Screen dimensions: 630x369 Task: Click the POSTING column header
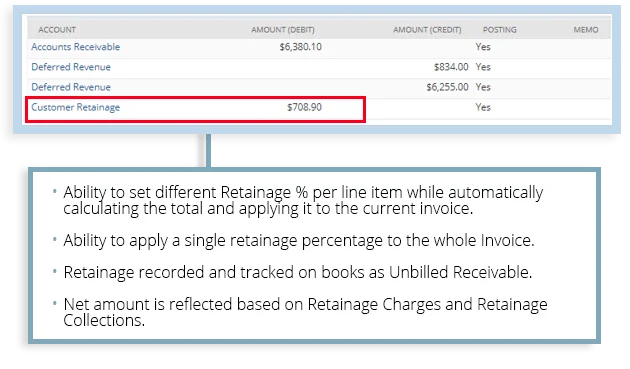[x=499, y=30]
